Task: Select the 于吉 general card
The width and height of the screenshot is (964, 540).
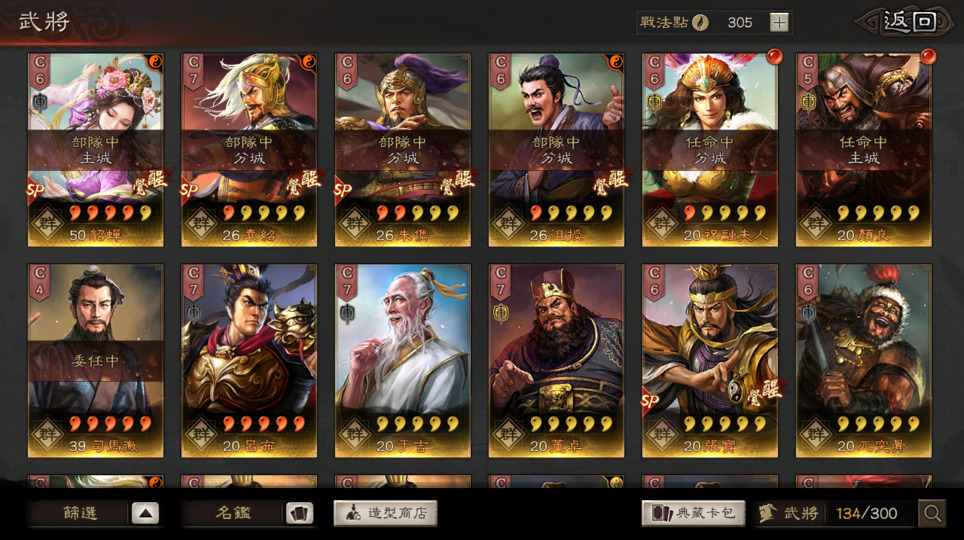Action: coord(403,360)
